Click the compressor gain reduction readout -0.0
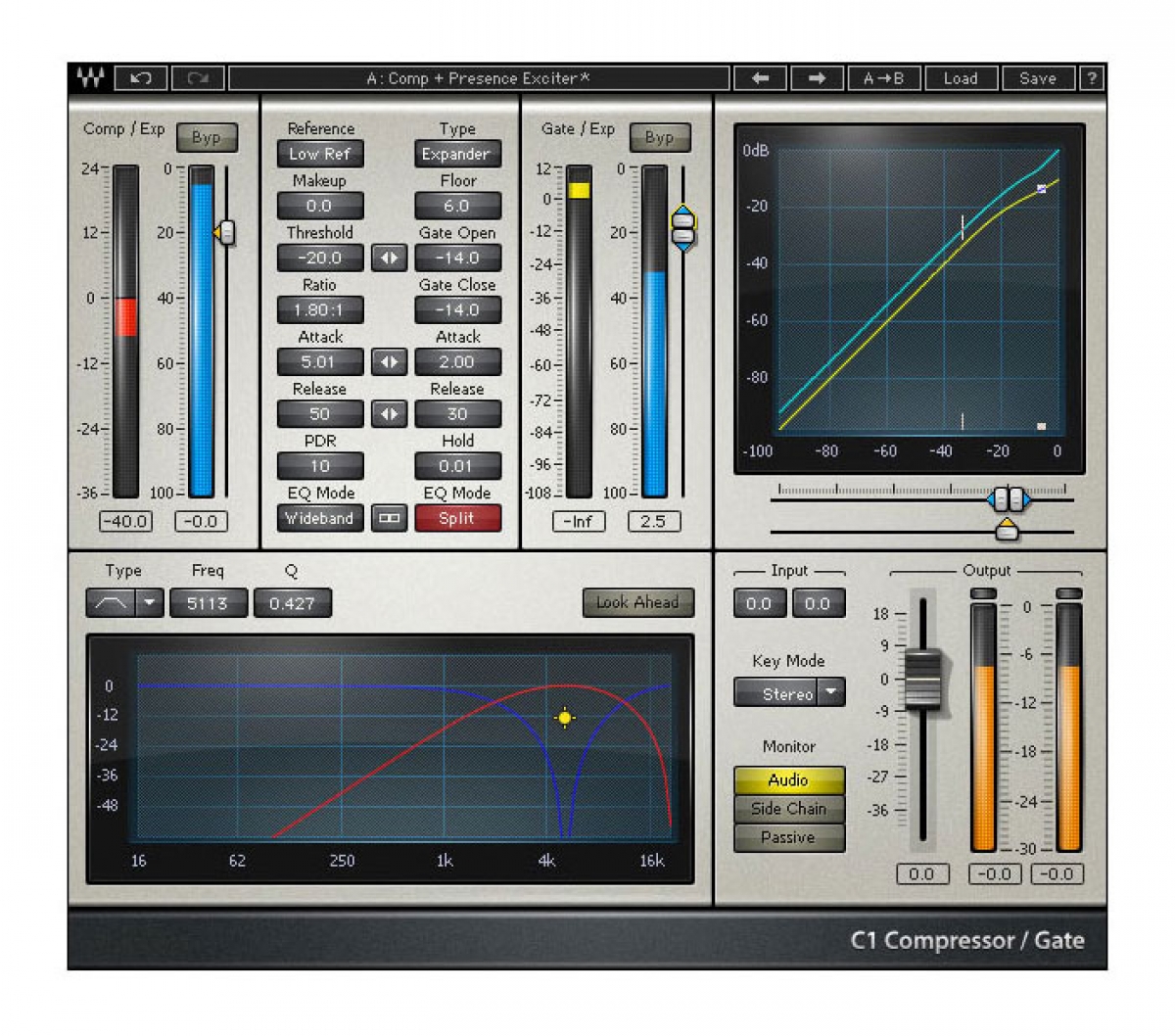The width and height of the screenshot is (1175, 1036). [x=201, y=522]
